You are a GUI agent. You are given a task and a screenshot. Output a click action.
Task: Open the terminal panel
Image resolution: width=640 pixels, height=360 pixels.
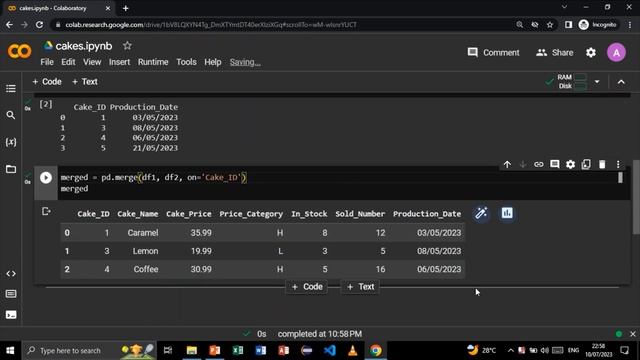click(x=11, y=315)
